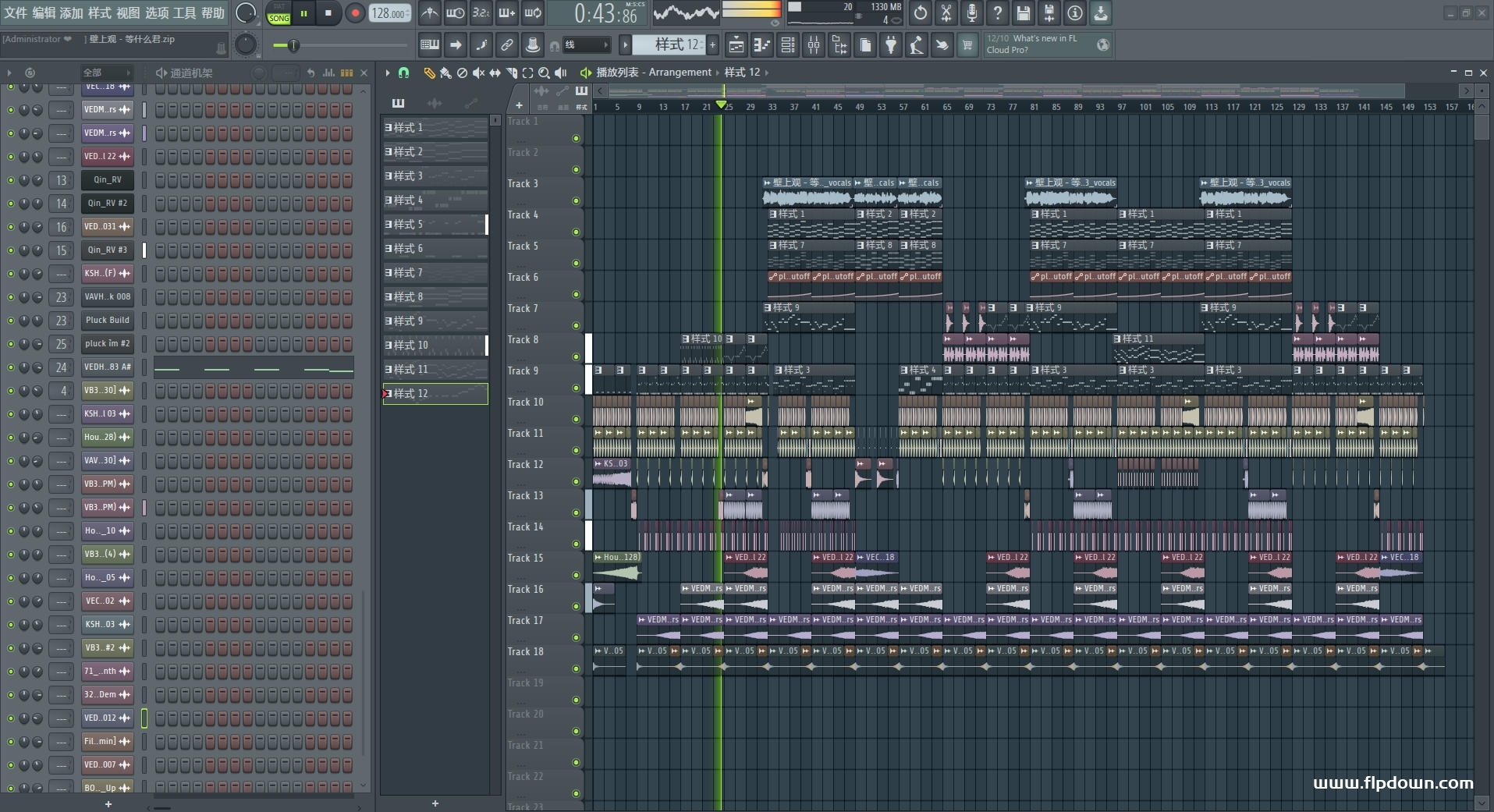
Task: Toggle the SONG/PAT mode switch
Action: [x=279, y=13]
